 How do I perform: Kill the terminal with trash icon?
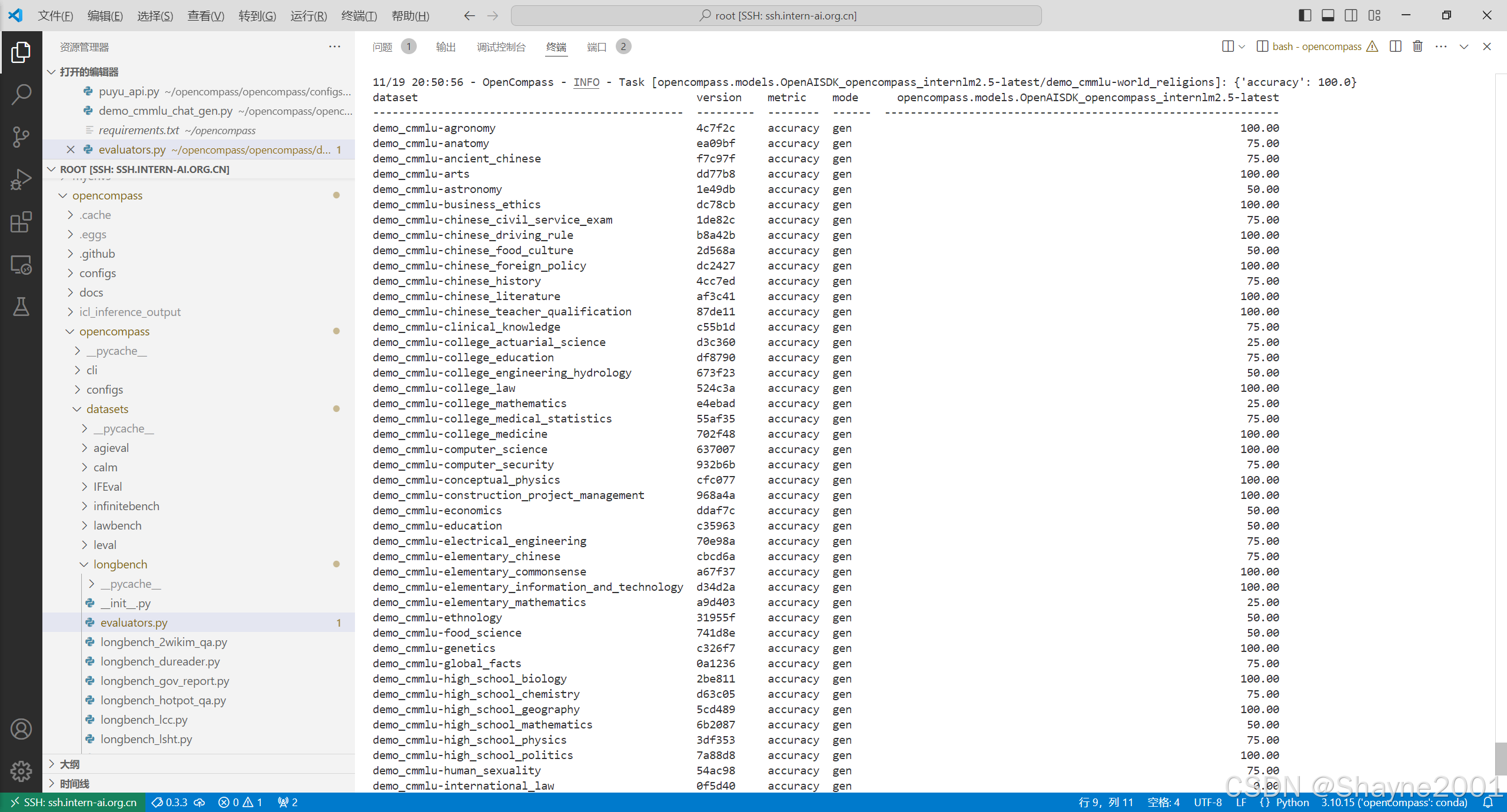(x=1418, y=46)
